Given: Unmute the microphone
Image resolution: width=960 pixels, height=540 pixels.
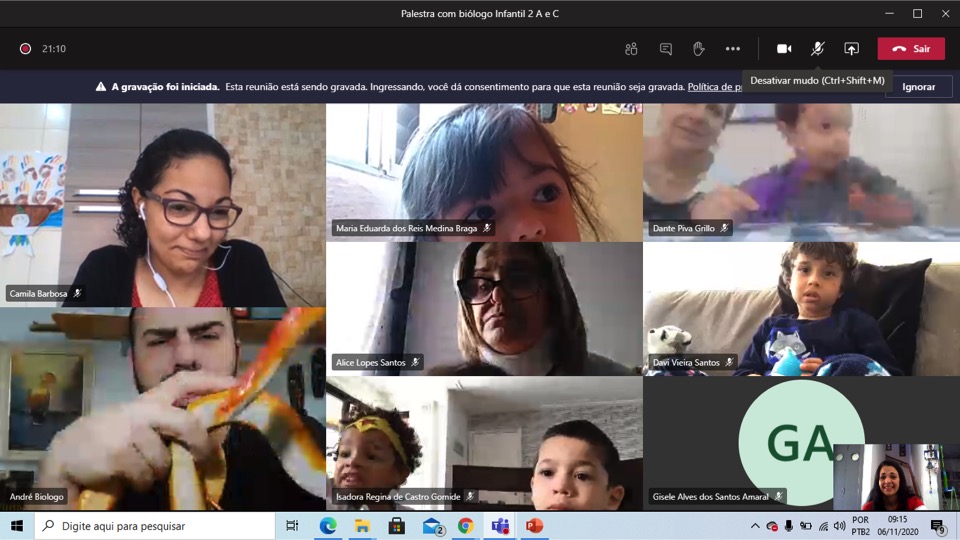Looking at the screenshot, I should click(x=817, y=49).
